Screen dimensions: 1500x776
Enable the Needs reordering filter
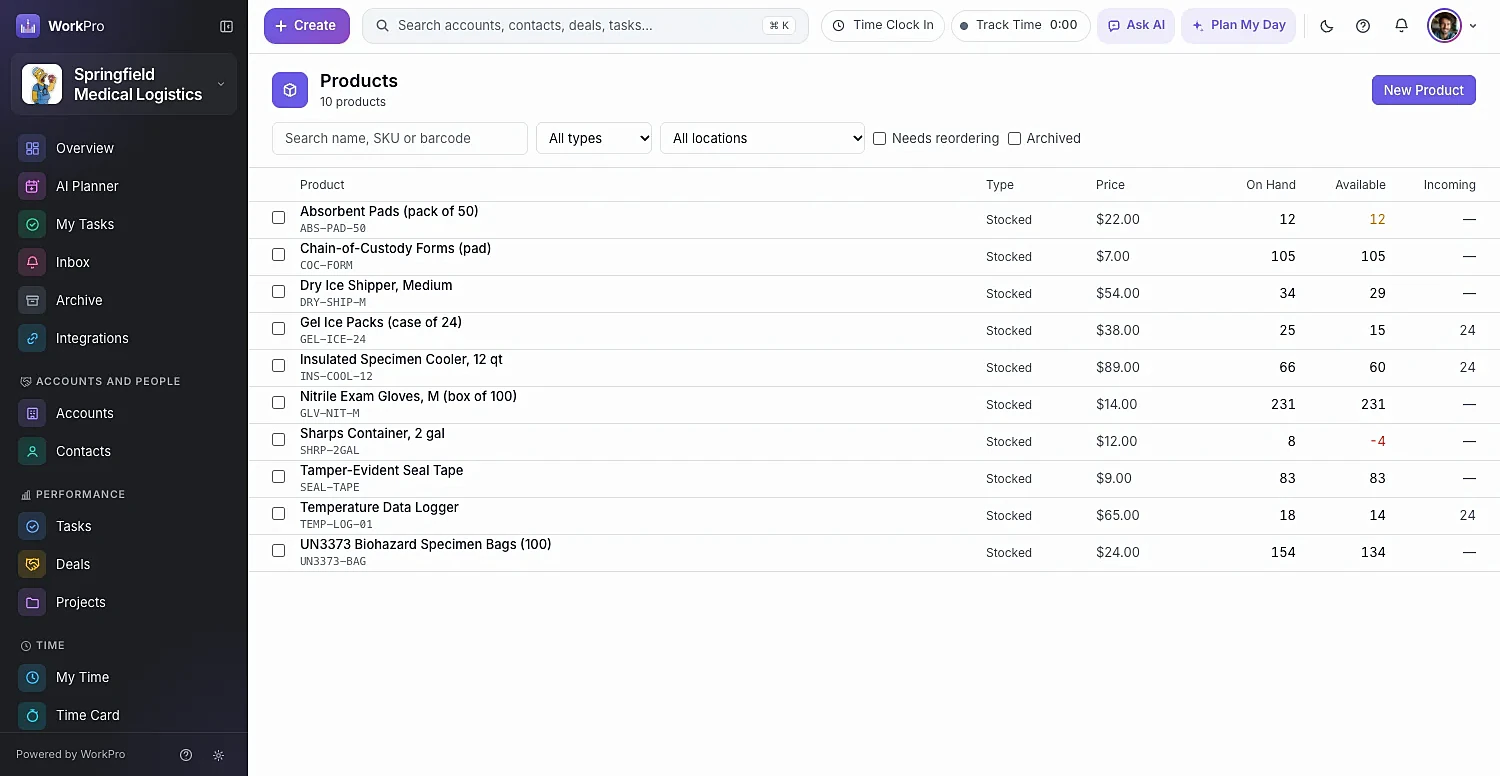880,139
